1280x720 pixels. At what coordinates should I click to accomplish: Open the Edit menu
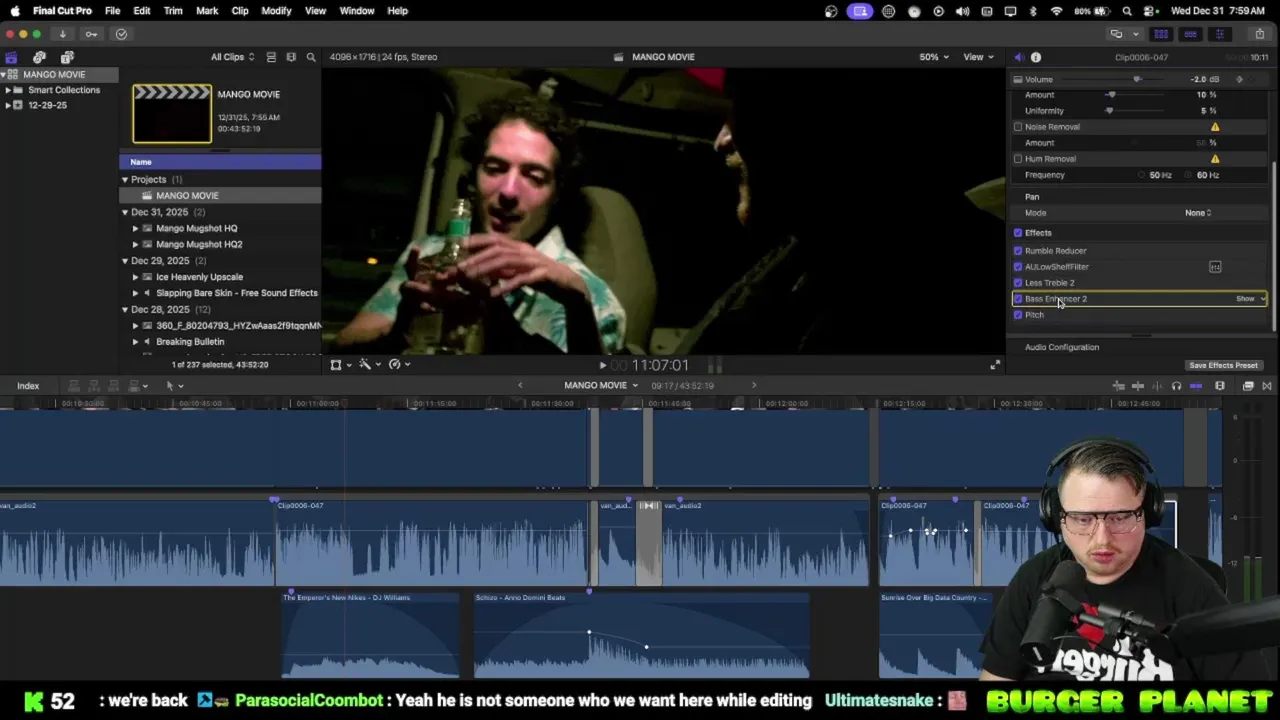[142, 11]
